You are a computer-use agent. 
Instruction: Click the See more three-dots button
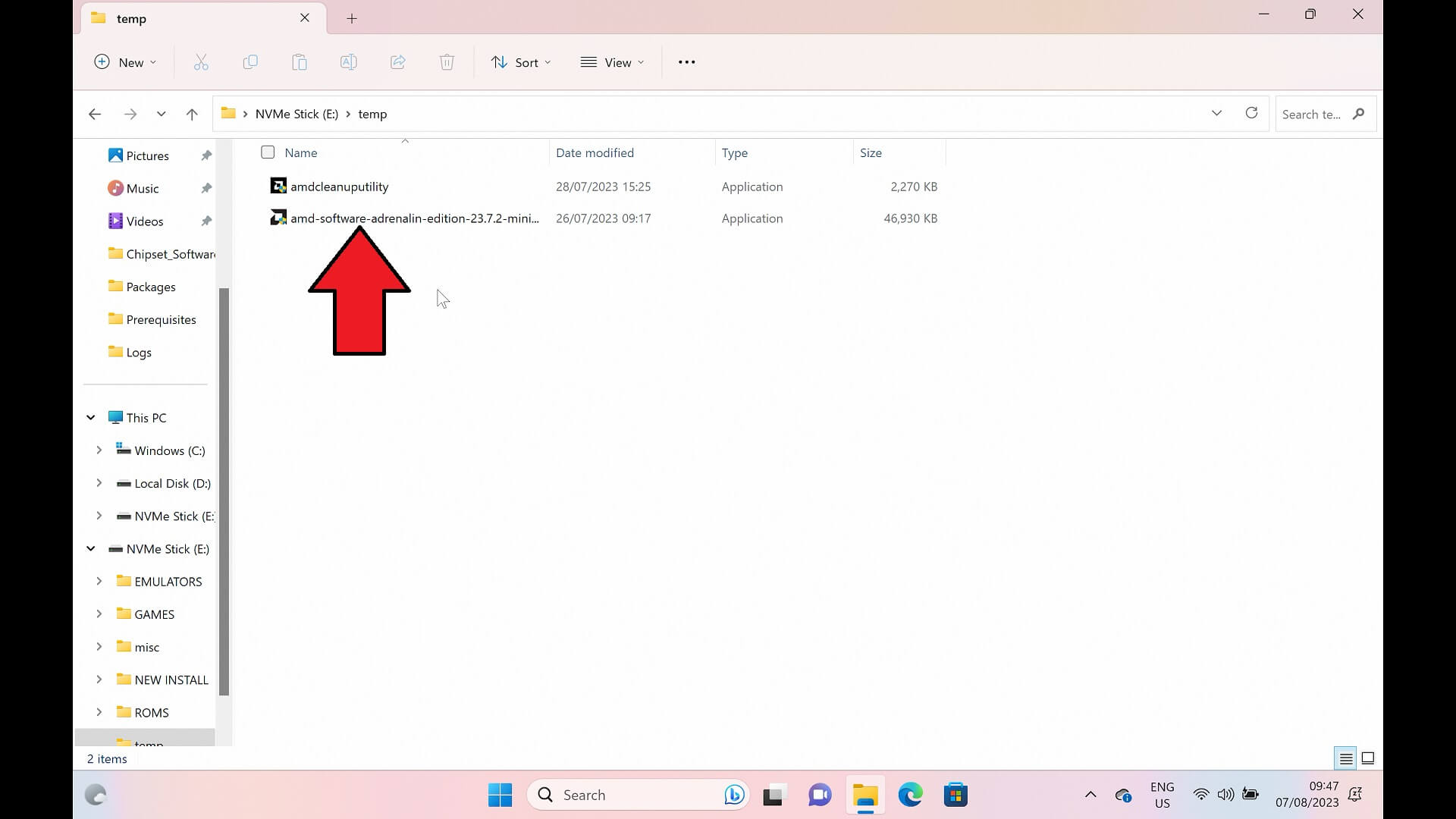coord(686,62)
